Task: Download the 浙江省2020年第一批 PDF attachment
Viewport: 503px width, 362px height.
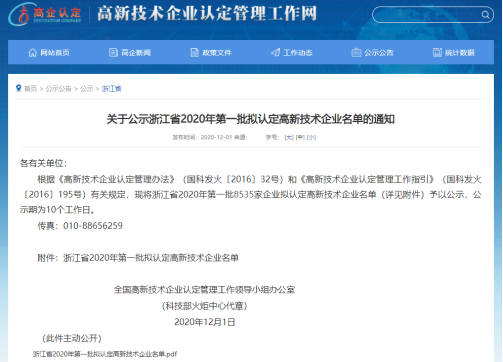Action: [105, 354]
